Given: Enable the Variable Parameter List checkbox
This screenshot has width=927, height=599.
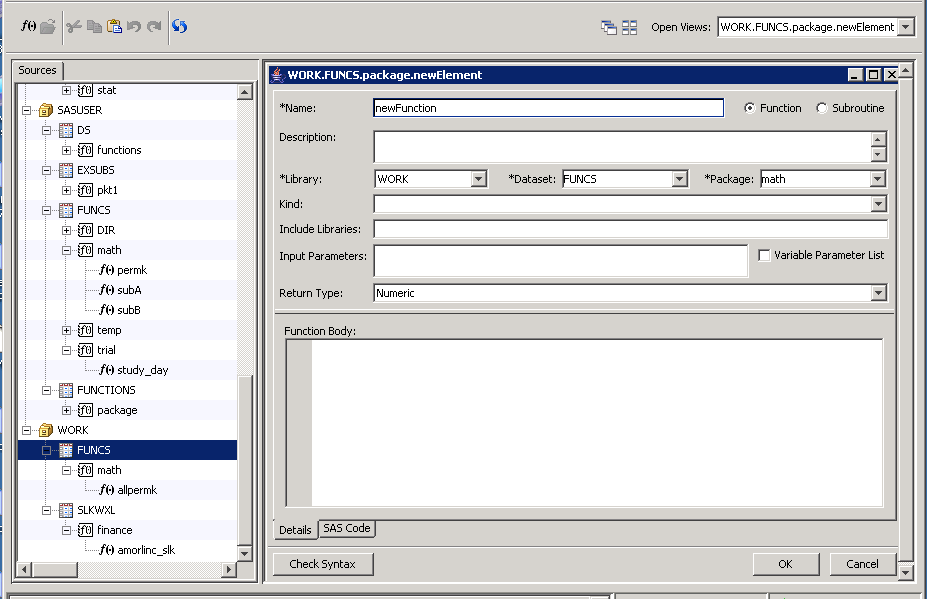Looking at the screenshot, I should 766,255.
